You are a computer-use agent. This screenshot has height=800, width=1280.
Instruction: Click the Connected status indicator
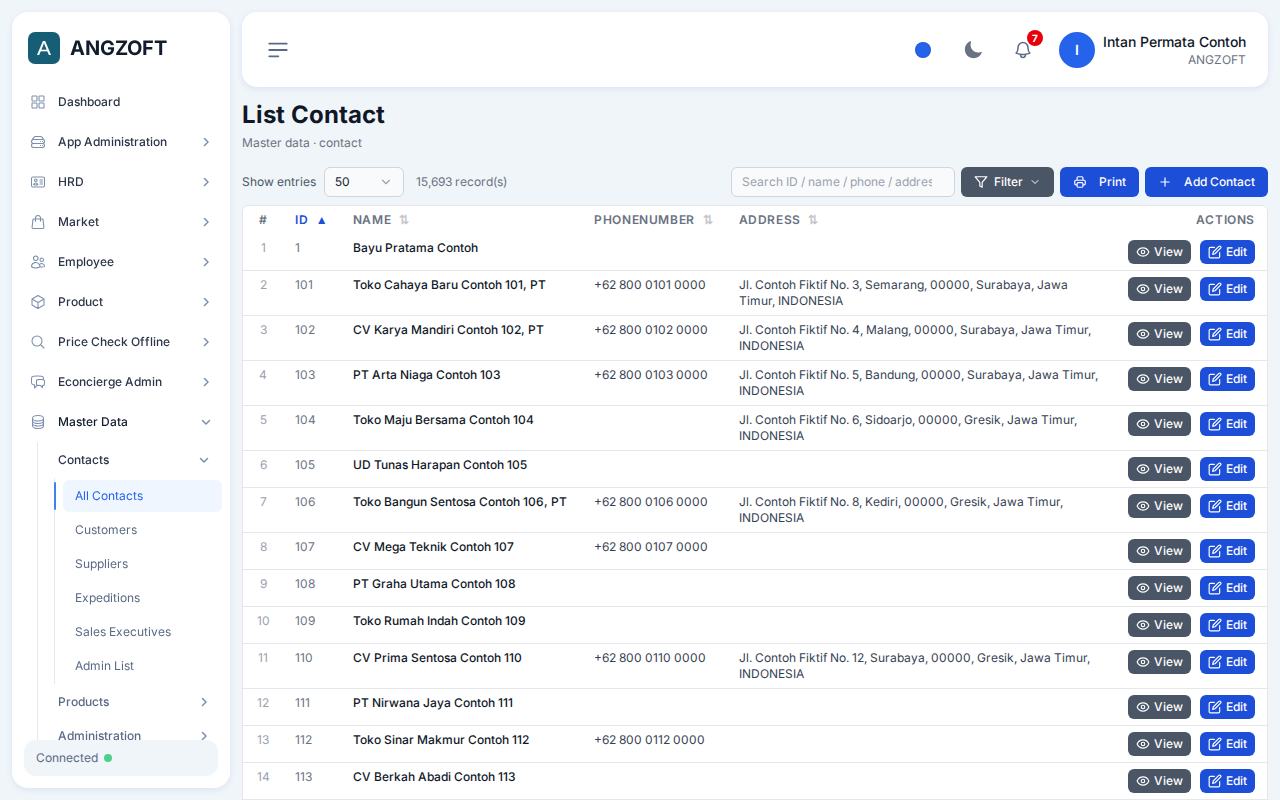point(121,758)
